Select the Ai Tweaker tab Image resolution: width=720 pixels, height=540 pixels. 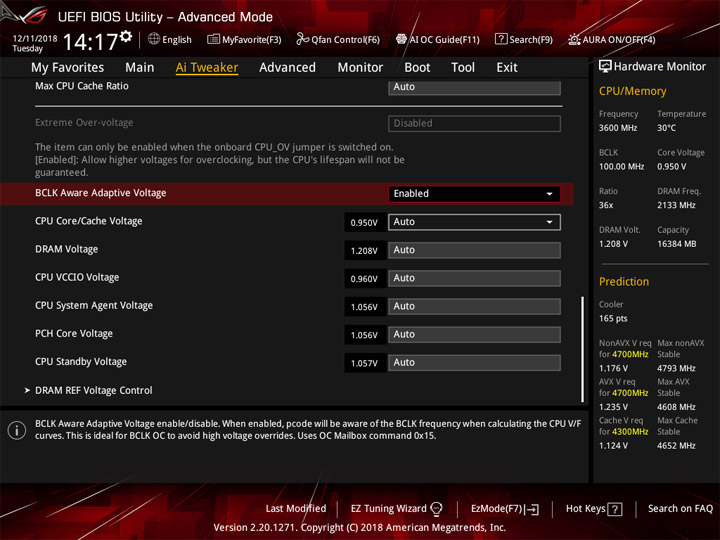point(207,68)
